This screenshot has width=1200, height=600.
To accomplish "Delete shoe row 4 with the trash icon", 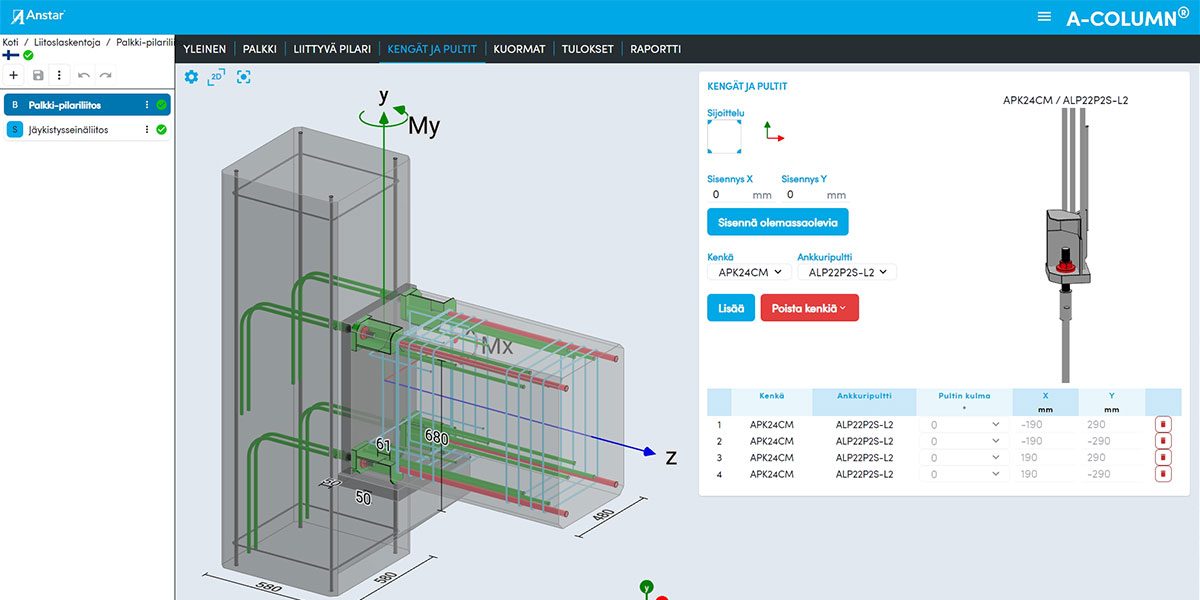I will point(1163,474).
